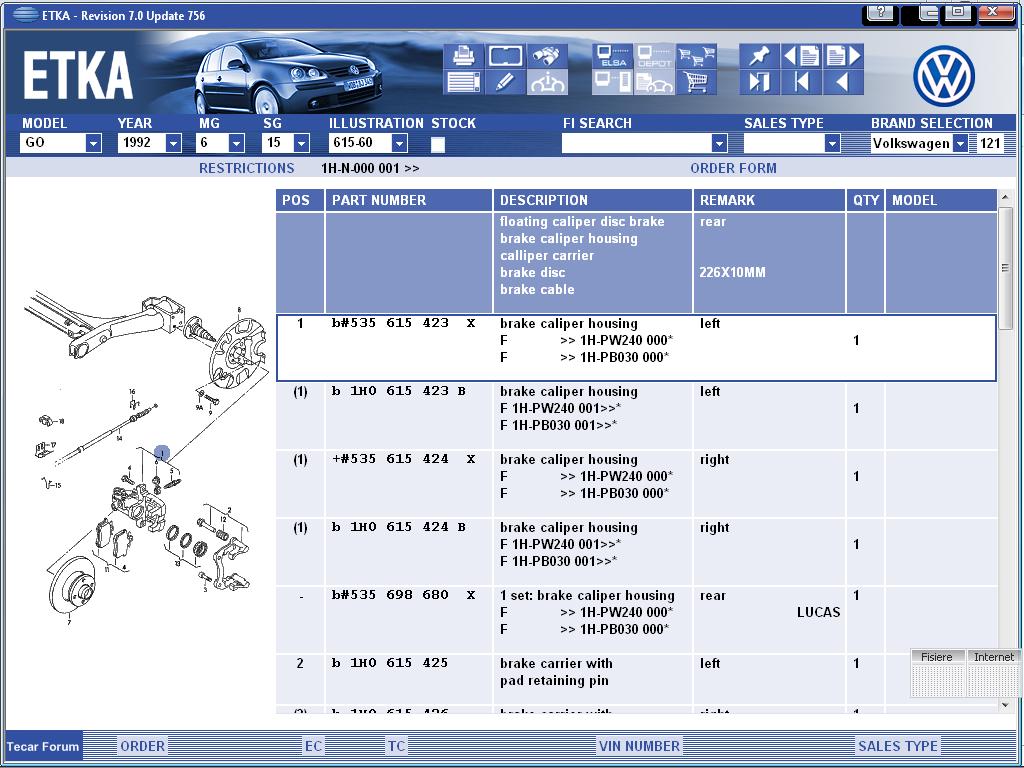The image size is (1024, 768).
Task: Go to previous page with left-arrow document icon
Action: (x=801, y=56)
